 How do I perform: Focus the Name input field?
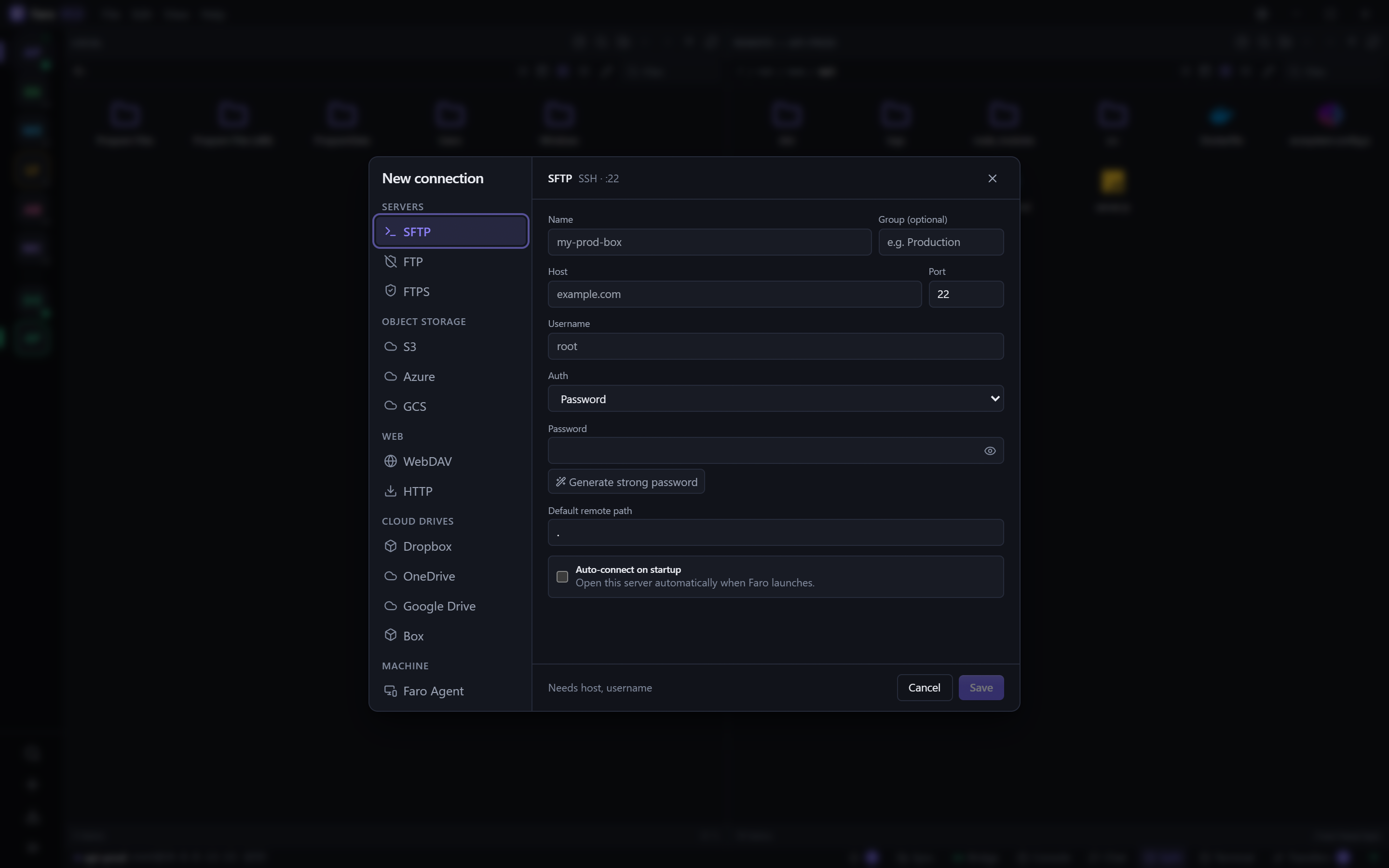coord(709,242)
